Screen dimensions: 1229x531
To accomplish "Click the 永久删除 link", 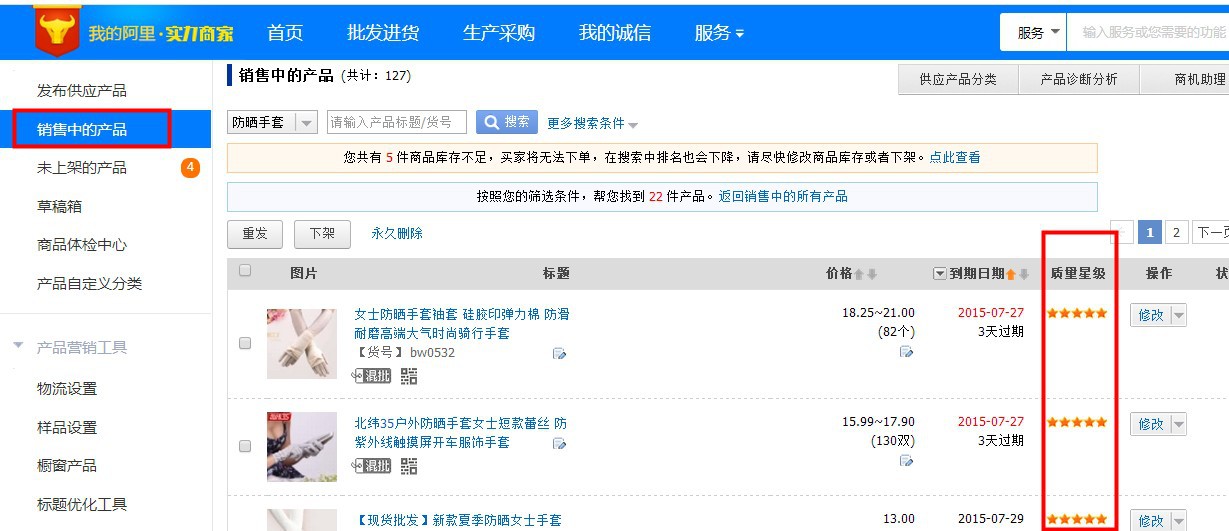I will [x=397, y=233].
